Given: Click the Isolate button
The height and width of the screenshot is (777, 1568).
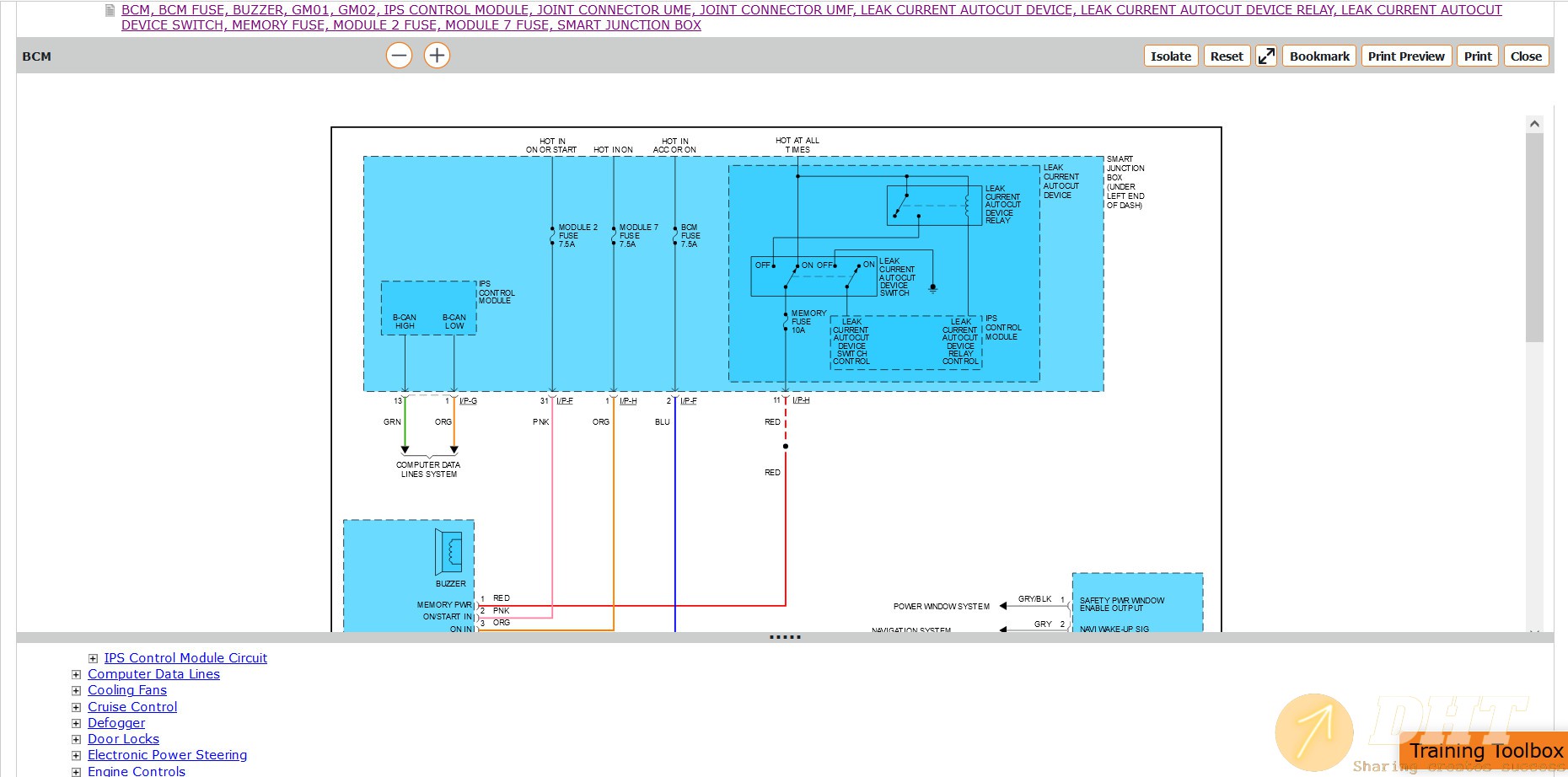Looking at the screenshot, I should point(1171,56).
